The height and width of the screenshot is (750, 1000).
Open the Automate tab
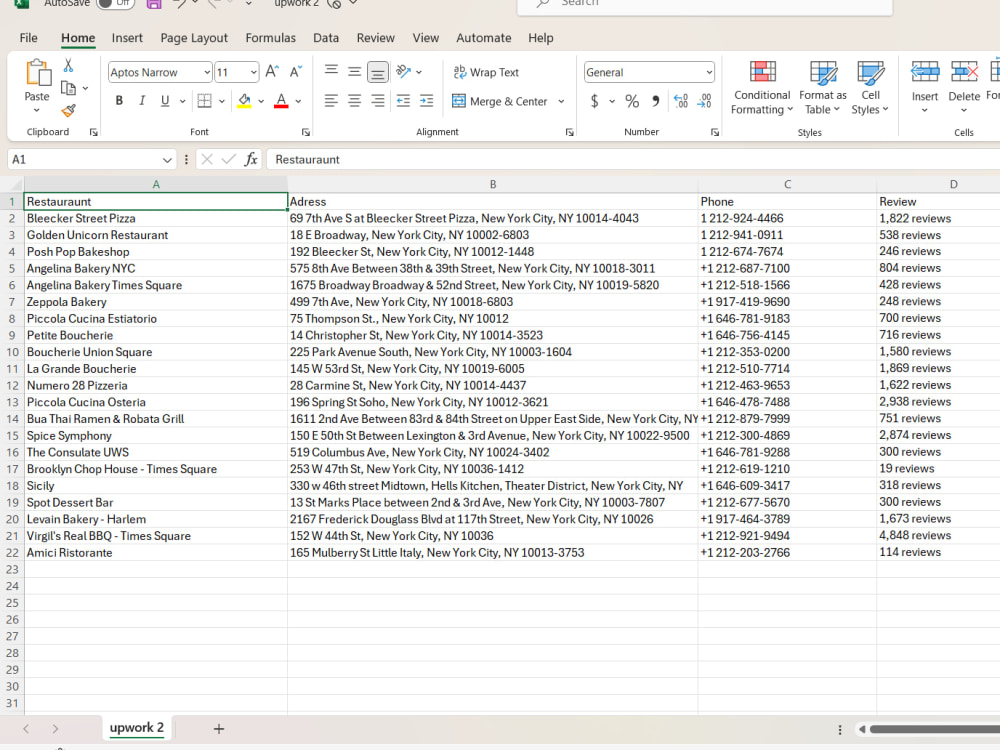point(483,38)
